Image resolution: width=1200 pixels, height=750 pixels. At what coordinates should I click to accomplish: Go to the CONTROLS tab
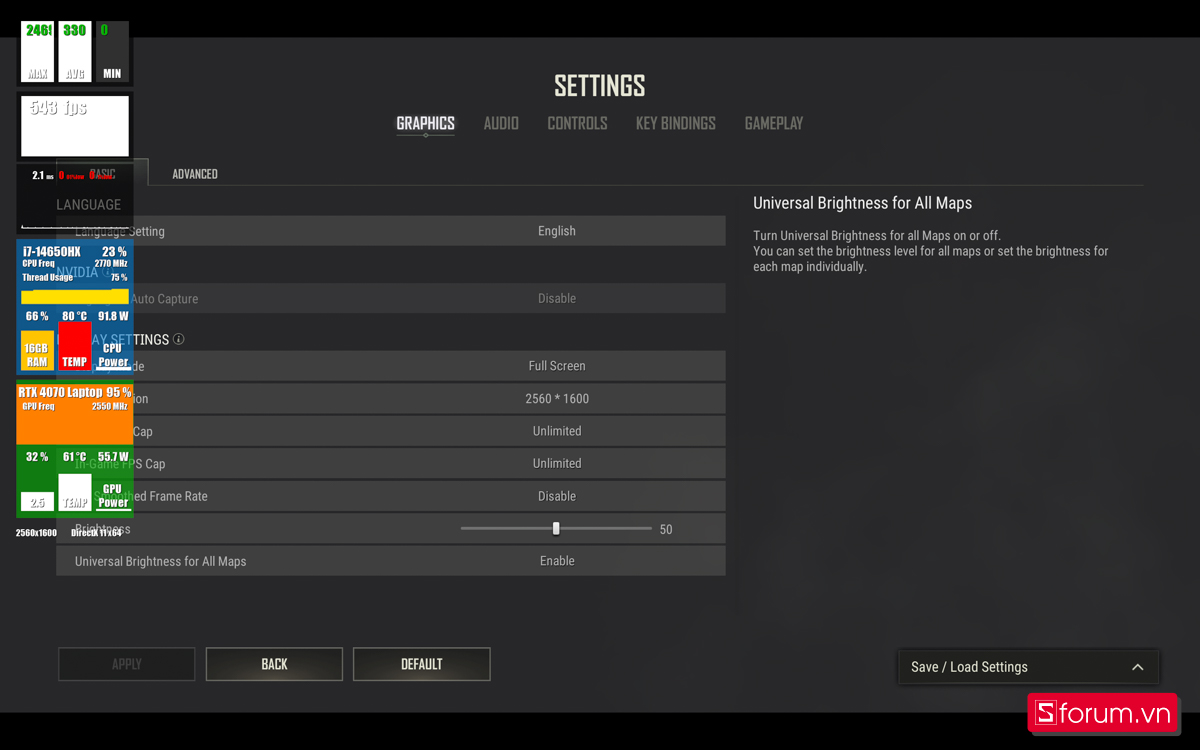pyautogui.click(x=577, y=123)
